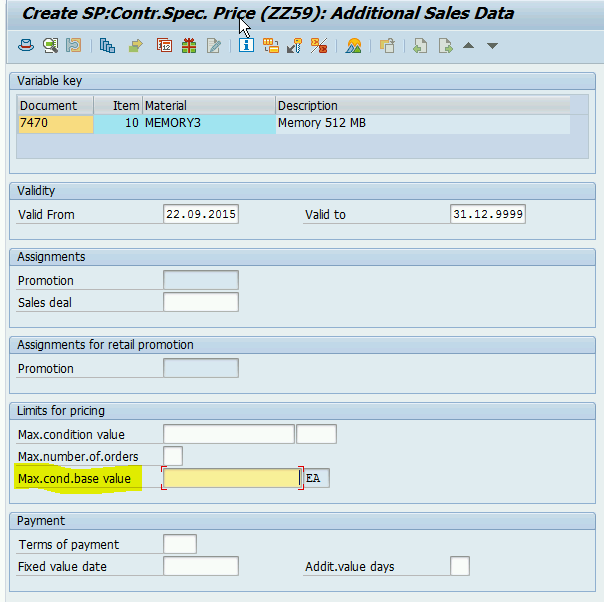Go to previous page with up arrow
This screenshot has height=602, width=604.
[468, 46]
